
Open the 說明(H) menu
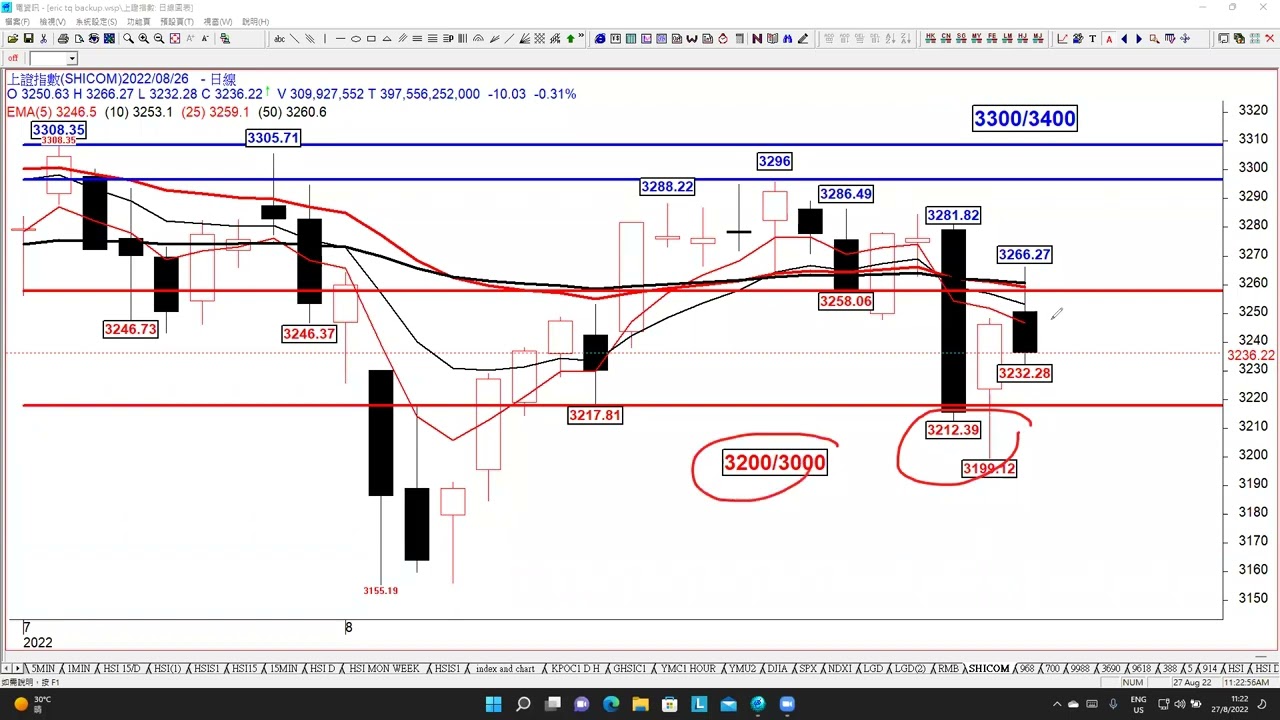pos(256,21)
